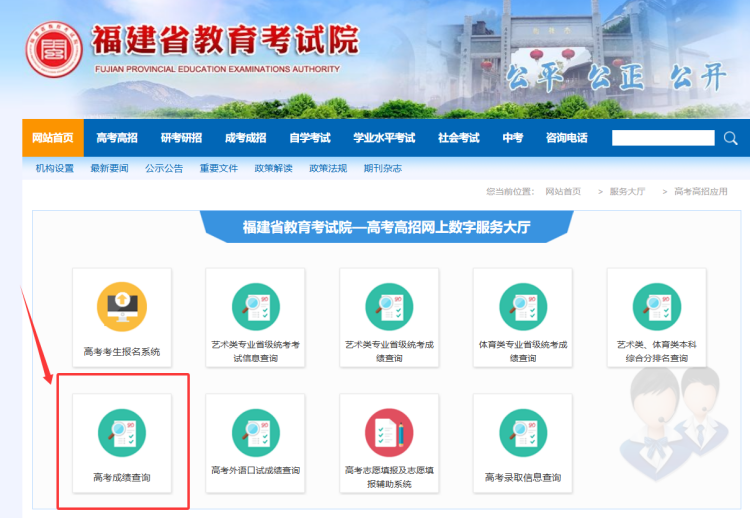Click the 高考成绩查询 green icon

[122, 433]
